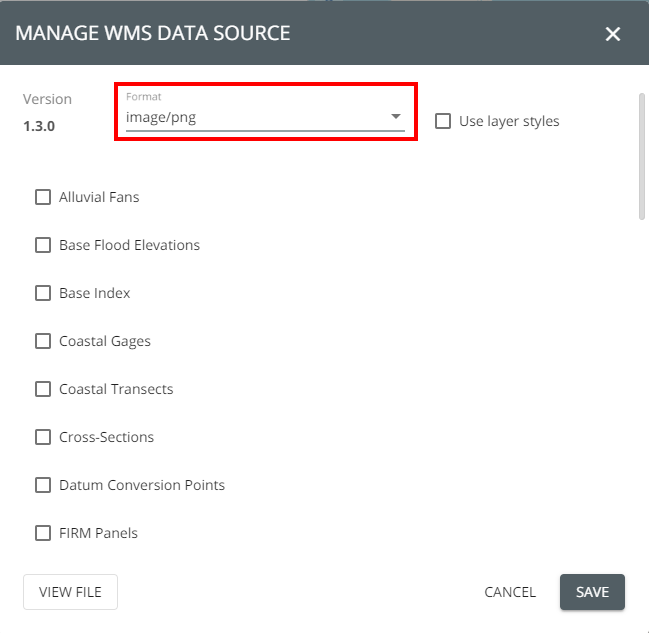
Task: Check the Alluvial Fans layer
Action: [43, 197]
